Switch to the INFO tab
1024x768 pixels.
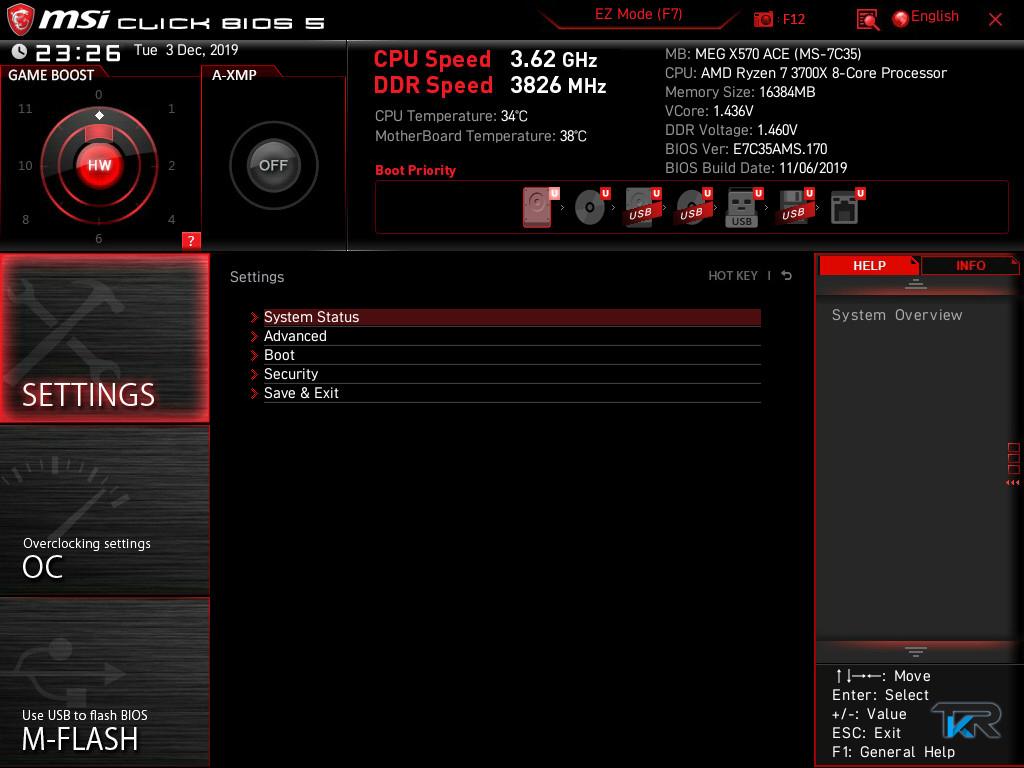coord(970,265)
